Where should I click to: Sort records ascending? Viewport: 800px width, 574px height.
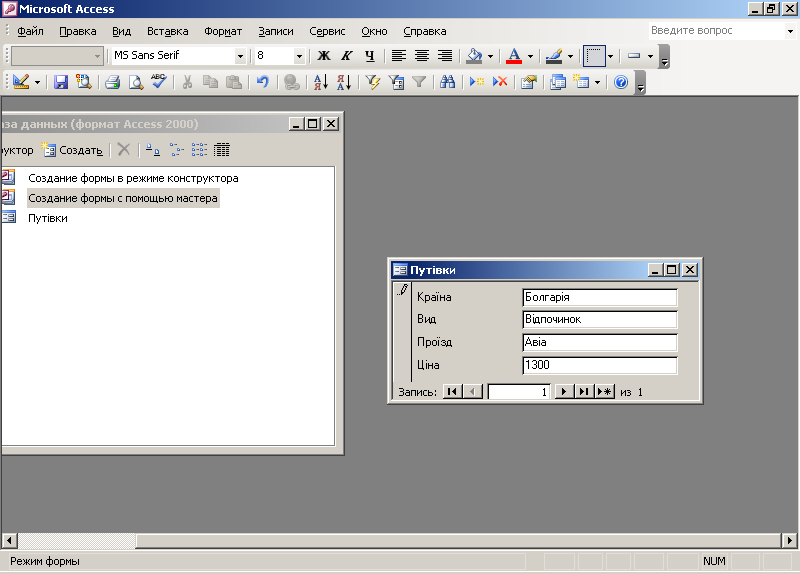click(x=320, y=82)
